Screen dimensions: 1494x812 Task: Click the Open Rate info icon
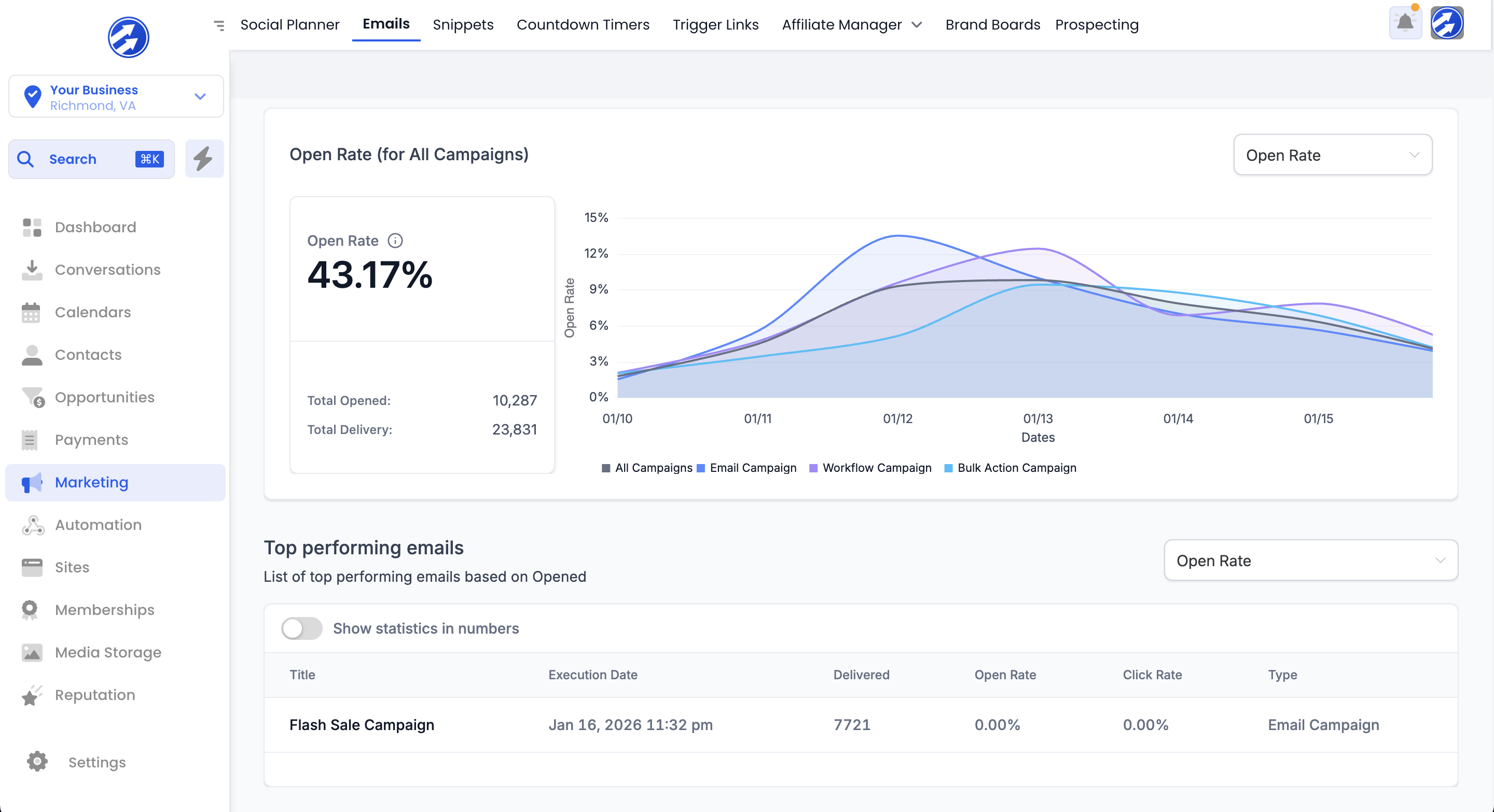click(x=395, y=241)
